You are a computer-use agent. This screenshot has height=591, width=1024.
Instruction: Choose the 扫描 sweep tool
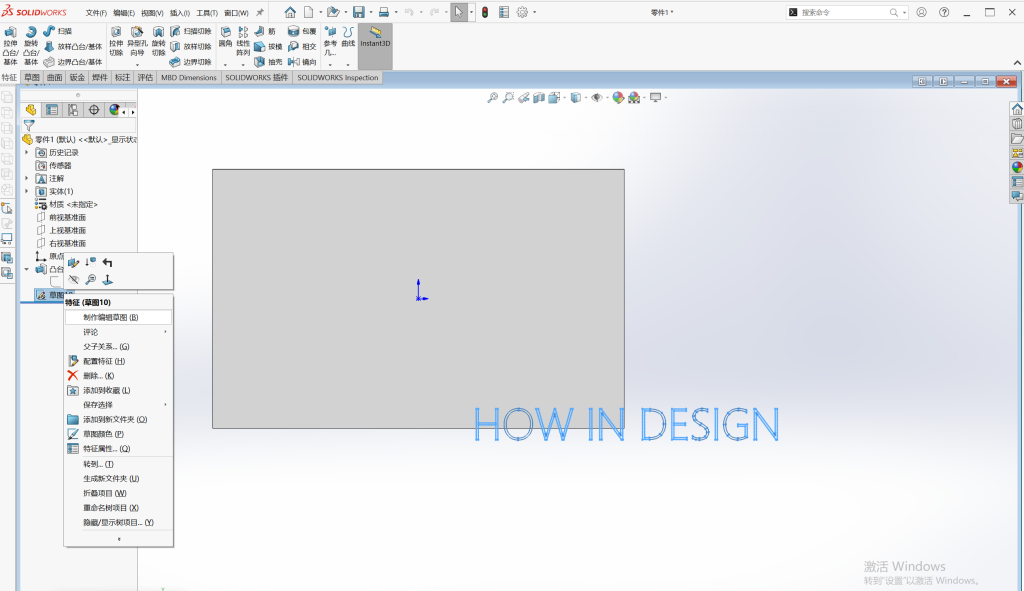pyautogui.click(x=58, y=31)
